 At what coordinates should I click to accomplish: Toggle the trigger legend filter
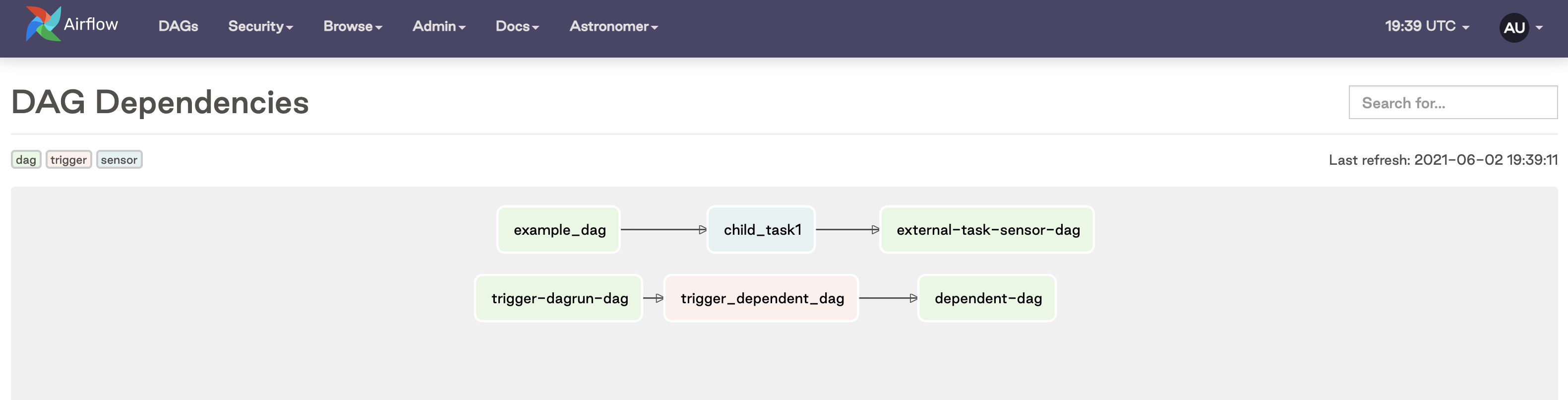[x=68, y=159]
